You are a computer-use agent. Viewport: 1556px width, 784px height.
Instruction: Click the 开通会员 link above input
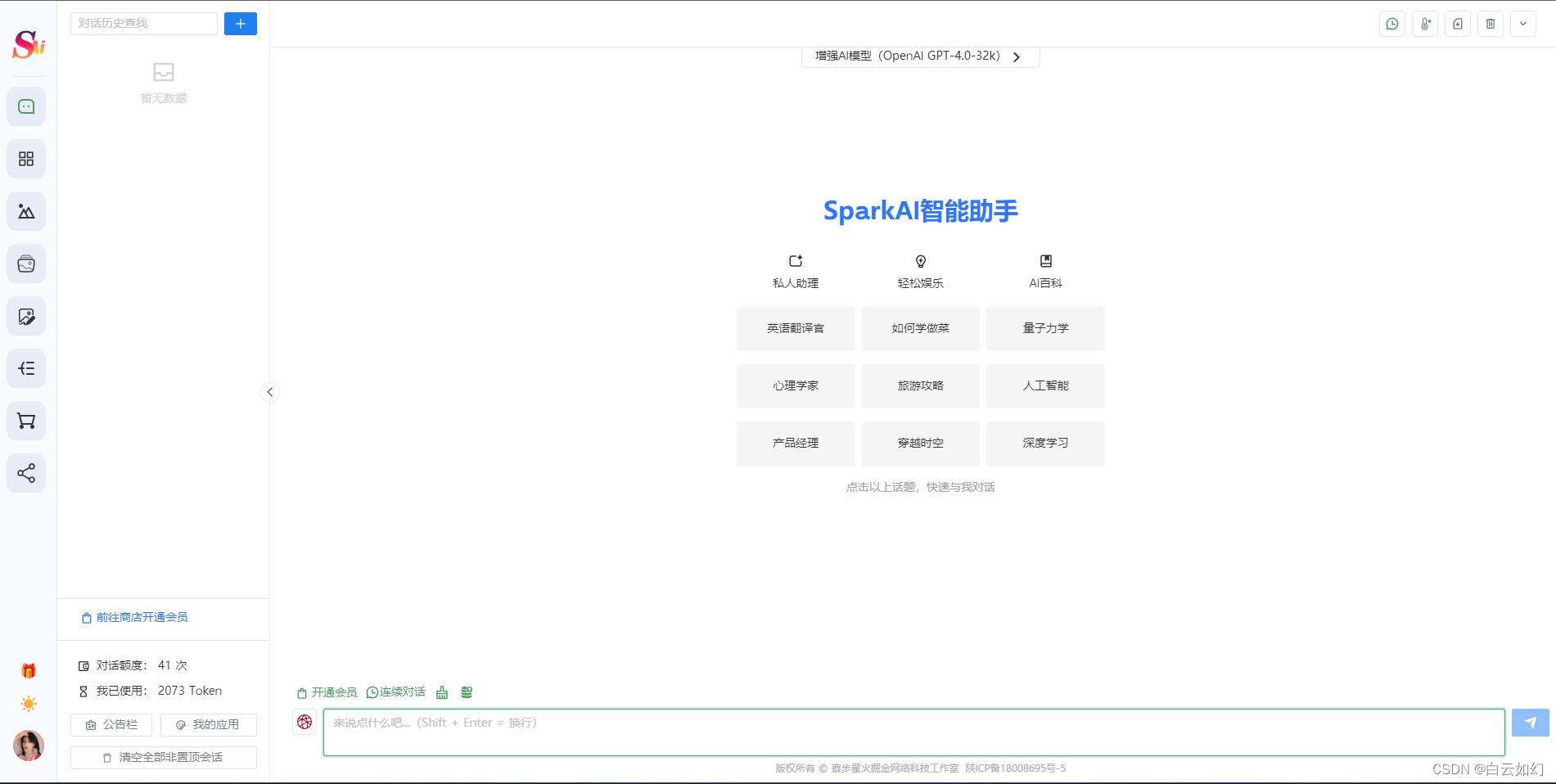coord(327,692)
